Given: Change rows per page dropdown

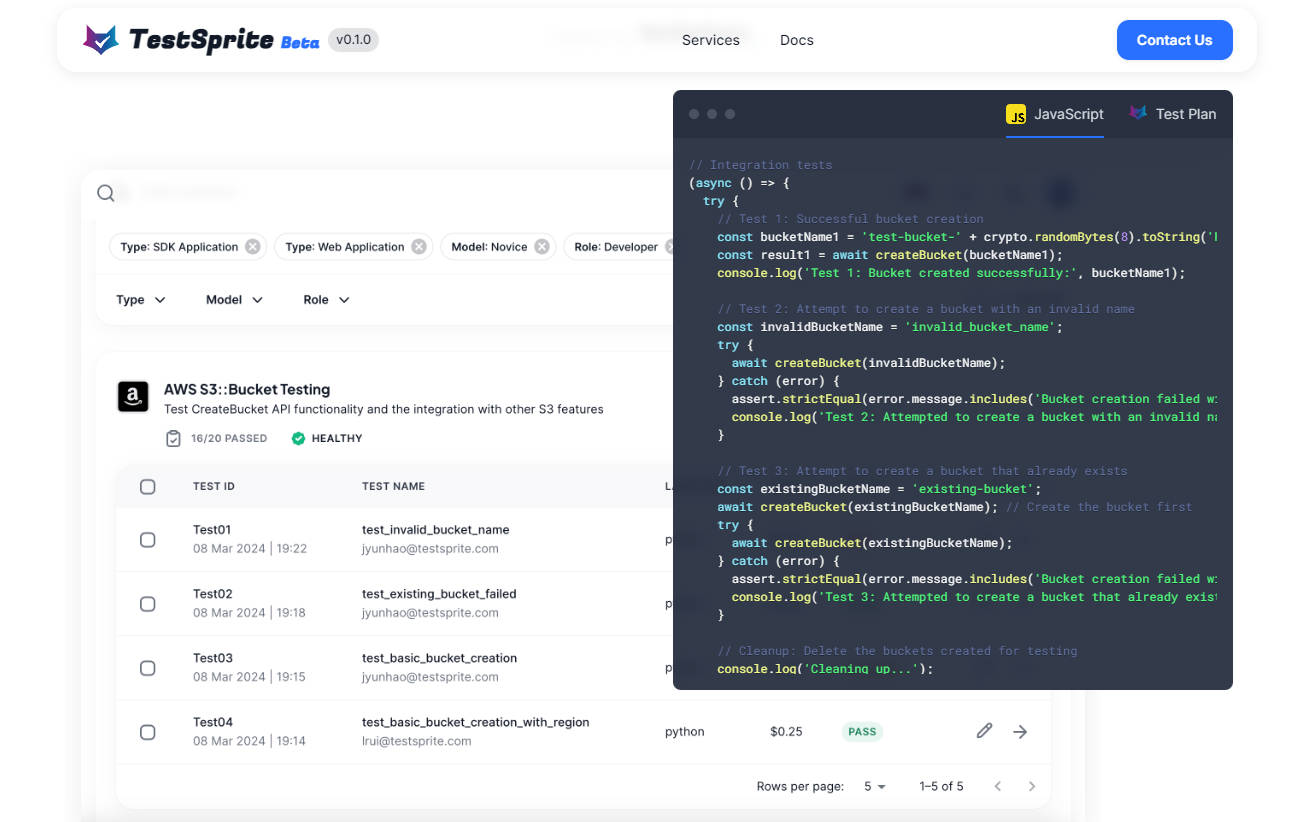Looking at the screenshot, I should pos(875,786).
